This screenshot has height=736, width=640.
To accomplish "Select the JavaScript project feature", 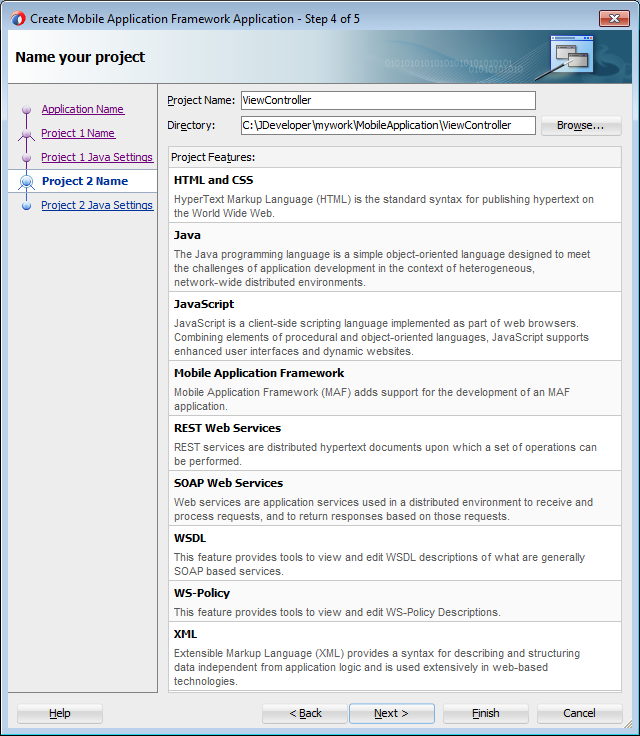I will (x=394, y=326).
